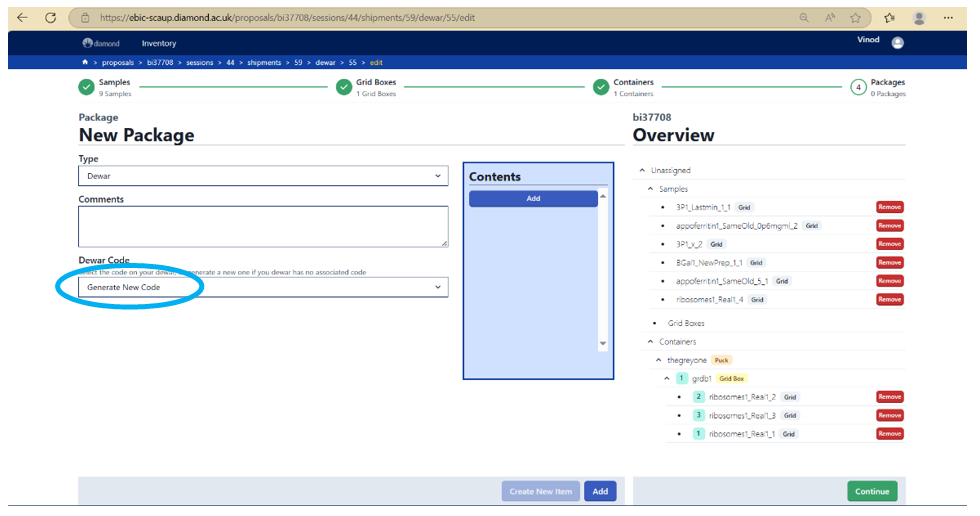The width and height of the screenshot is (980, 516).
Task: Click the Add button in Contents
Action: pyautogui.click(x=533, y=199)
